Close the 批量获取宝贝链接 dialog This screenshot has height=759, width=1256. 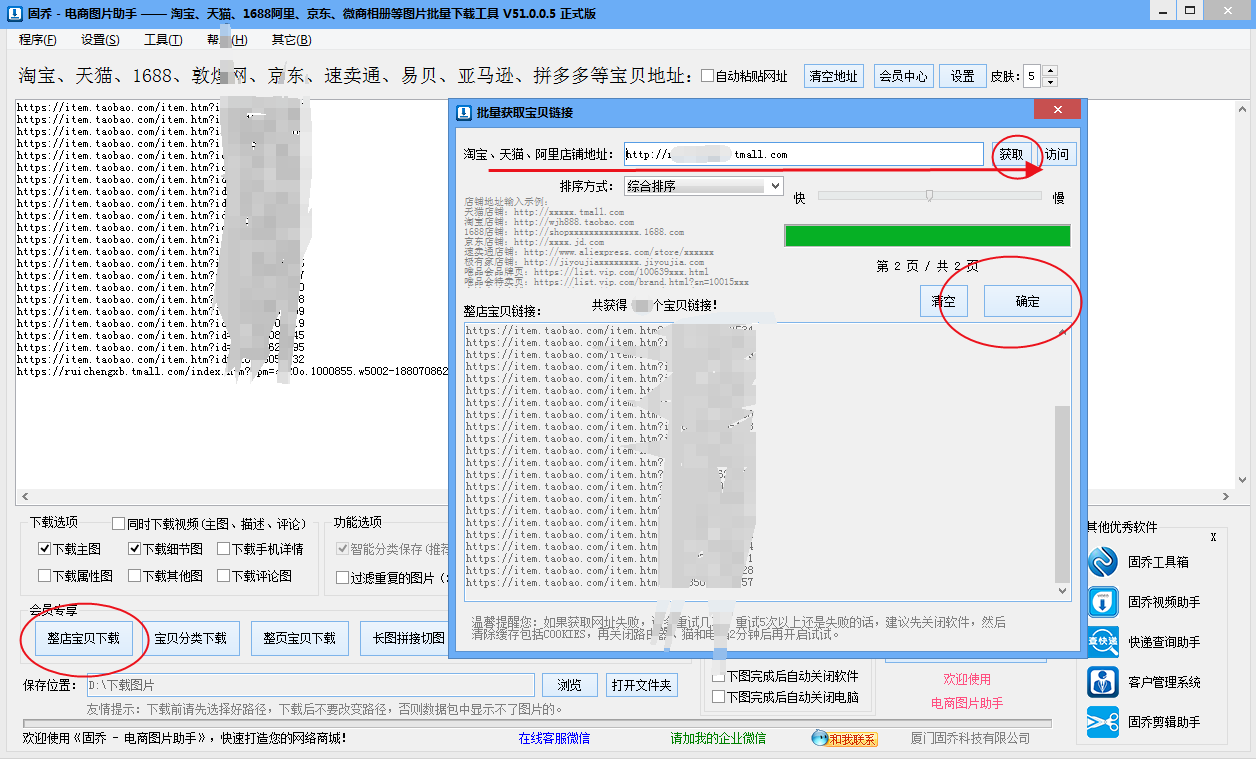[x=1056, y=111]
